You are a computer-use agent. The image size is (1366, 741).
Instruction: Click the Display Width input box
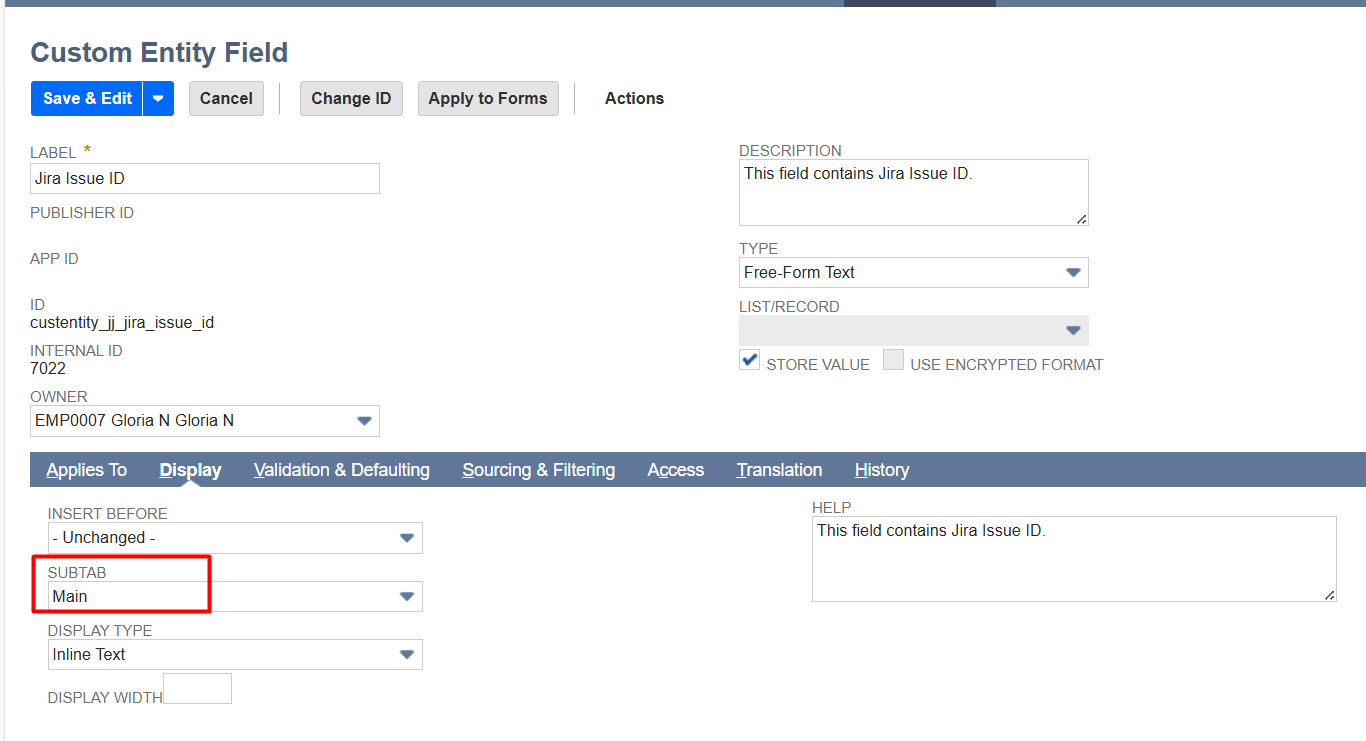point(197,688)
